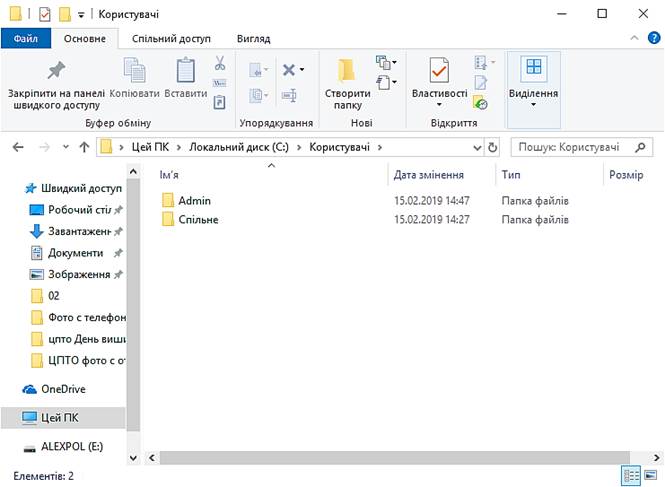Sort by the Ім'я column header
Viewport: 665px width, 487px height.
point(271,175)
